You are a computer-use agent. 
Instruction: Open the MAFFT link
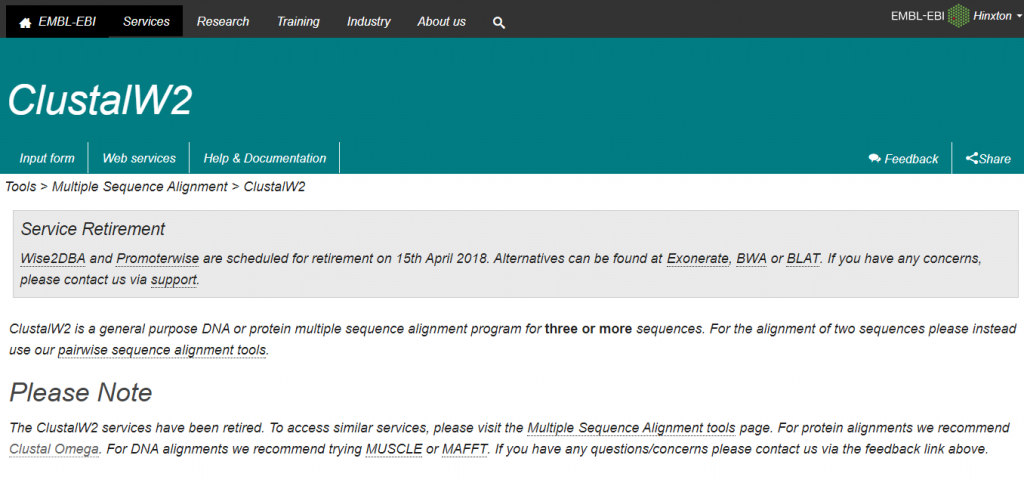click(x=465, y=449)
